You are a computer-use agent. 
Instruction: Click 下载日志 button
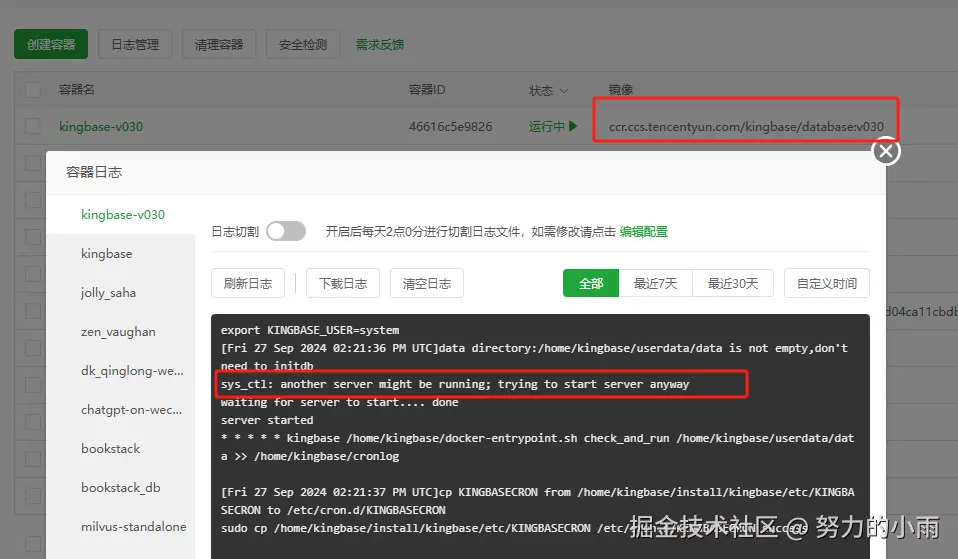pos(343,283)
